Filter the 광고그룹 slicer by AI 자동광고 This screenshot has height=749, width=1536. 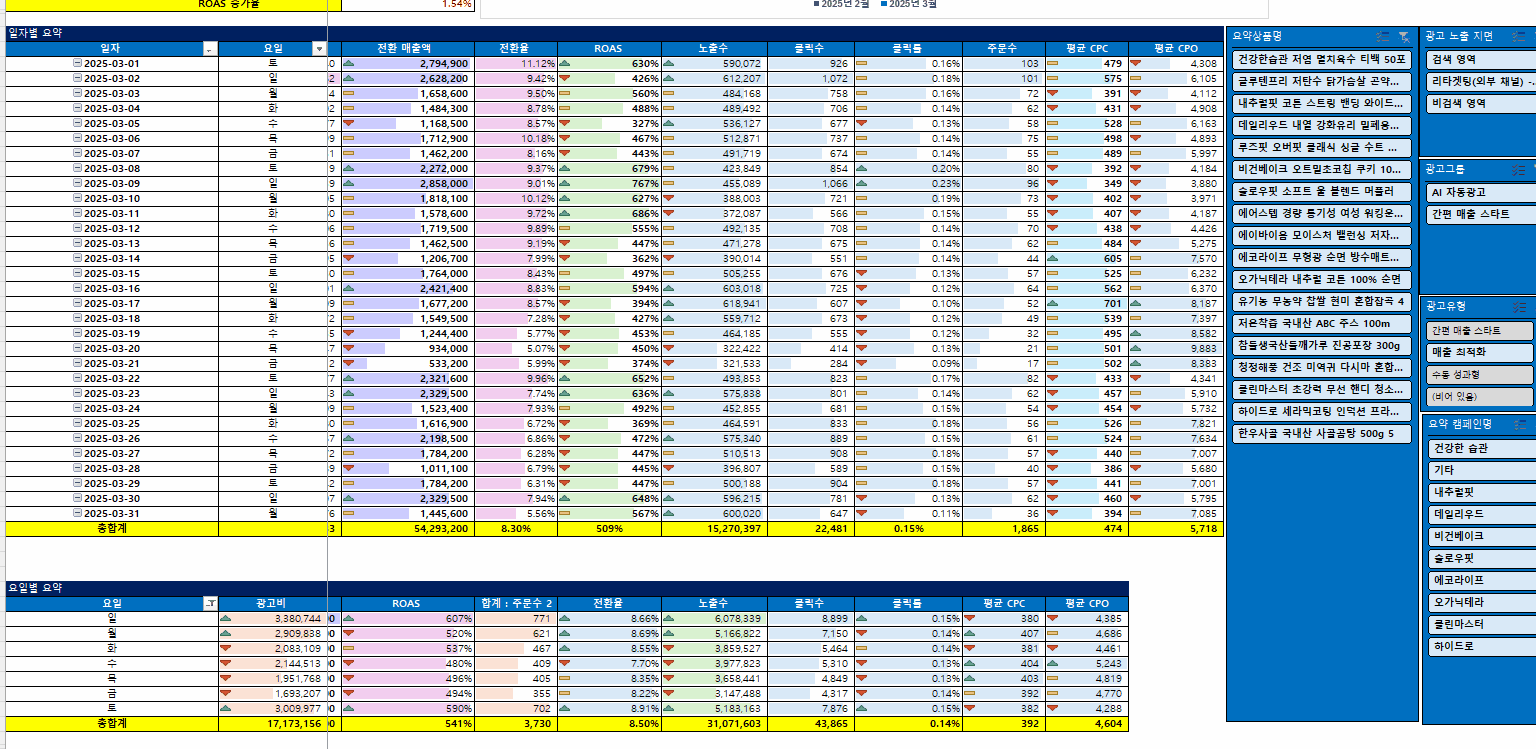tap(1481, 192)
